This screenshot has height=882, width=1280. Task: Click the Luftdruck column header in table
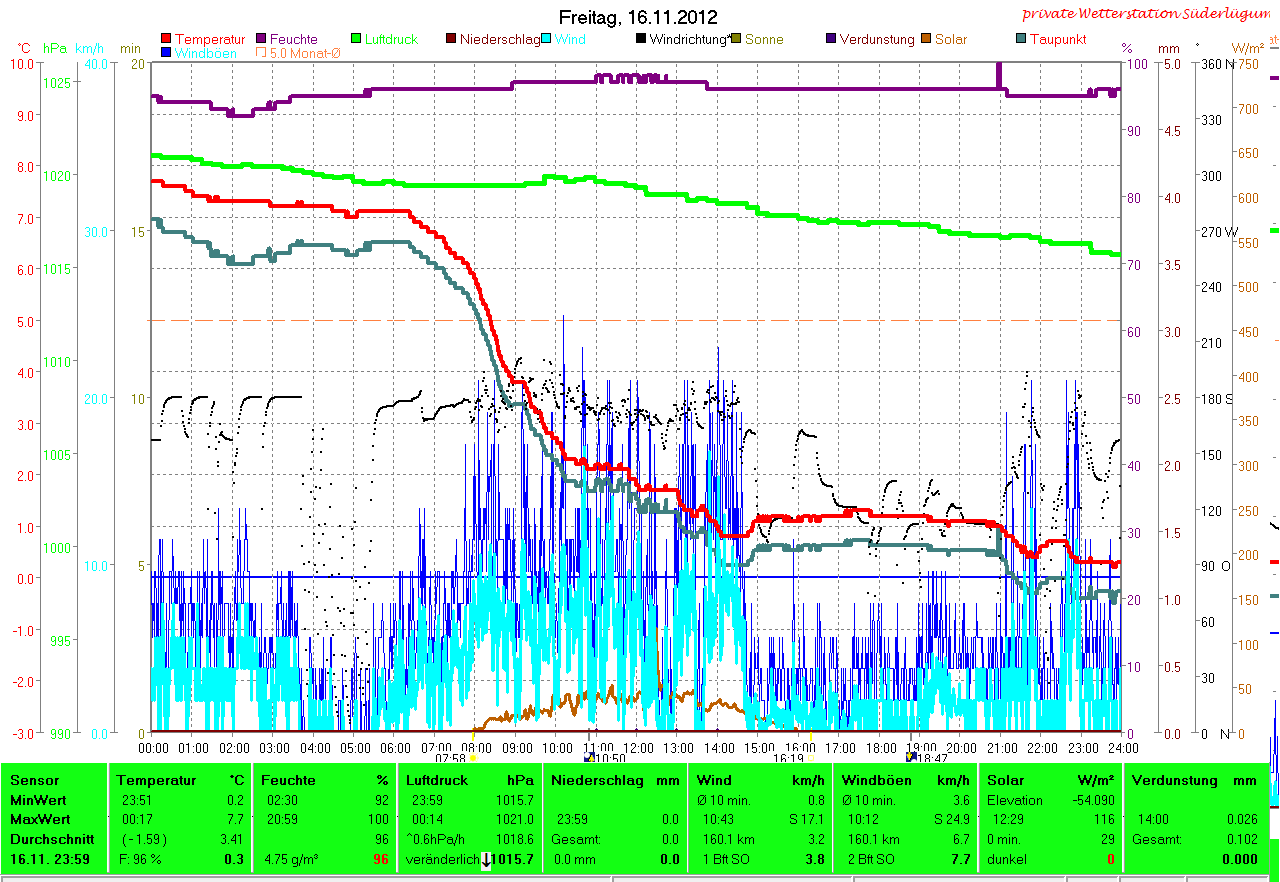(x=438, y=780)
